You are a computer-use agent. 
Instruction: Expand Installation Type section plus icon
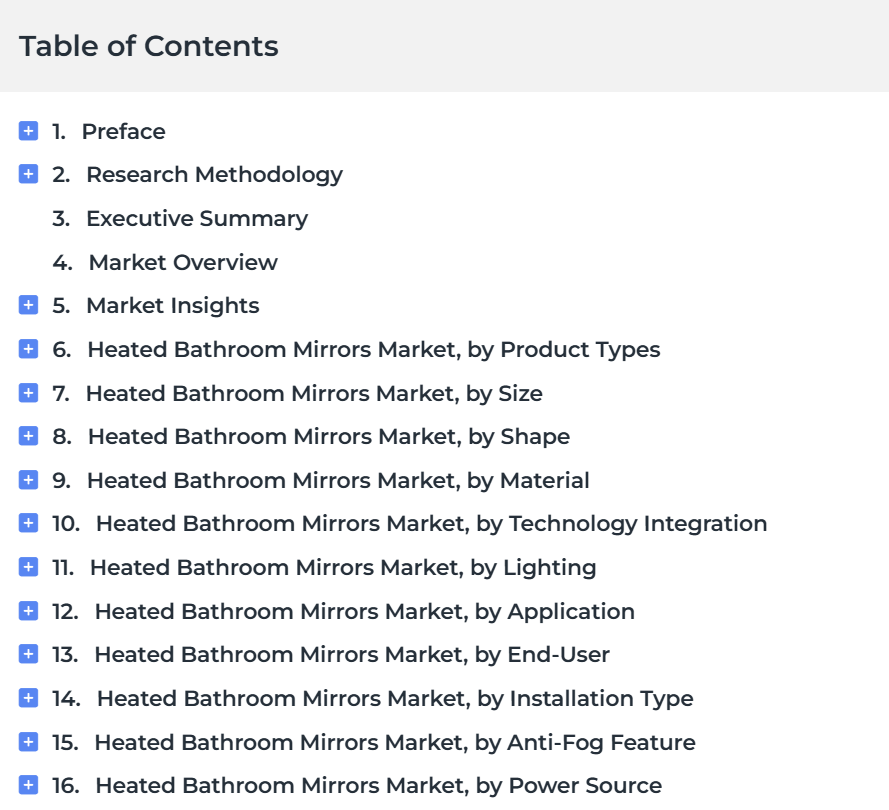click(x=28, y=698)
